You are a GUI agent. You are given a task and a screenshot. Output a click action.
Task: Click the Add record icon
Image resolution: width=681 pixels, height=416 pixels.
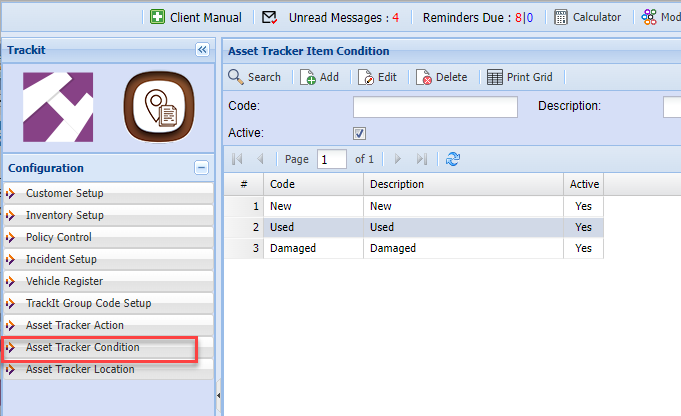click(309, 77)
